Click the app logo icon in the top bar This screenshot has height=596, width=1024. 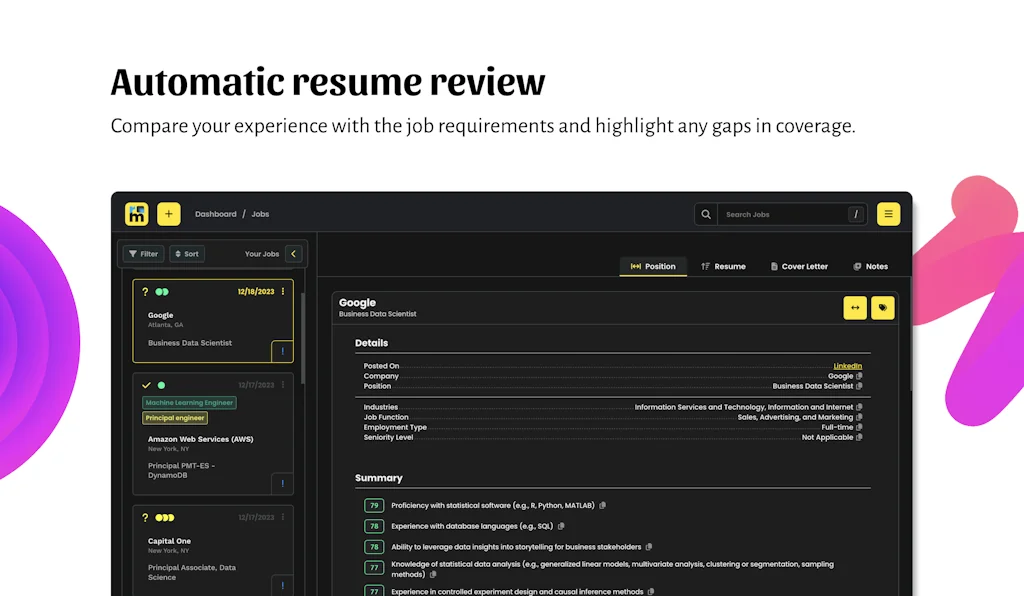(x=137, y=213)
